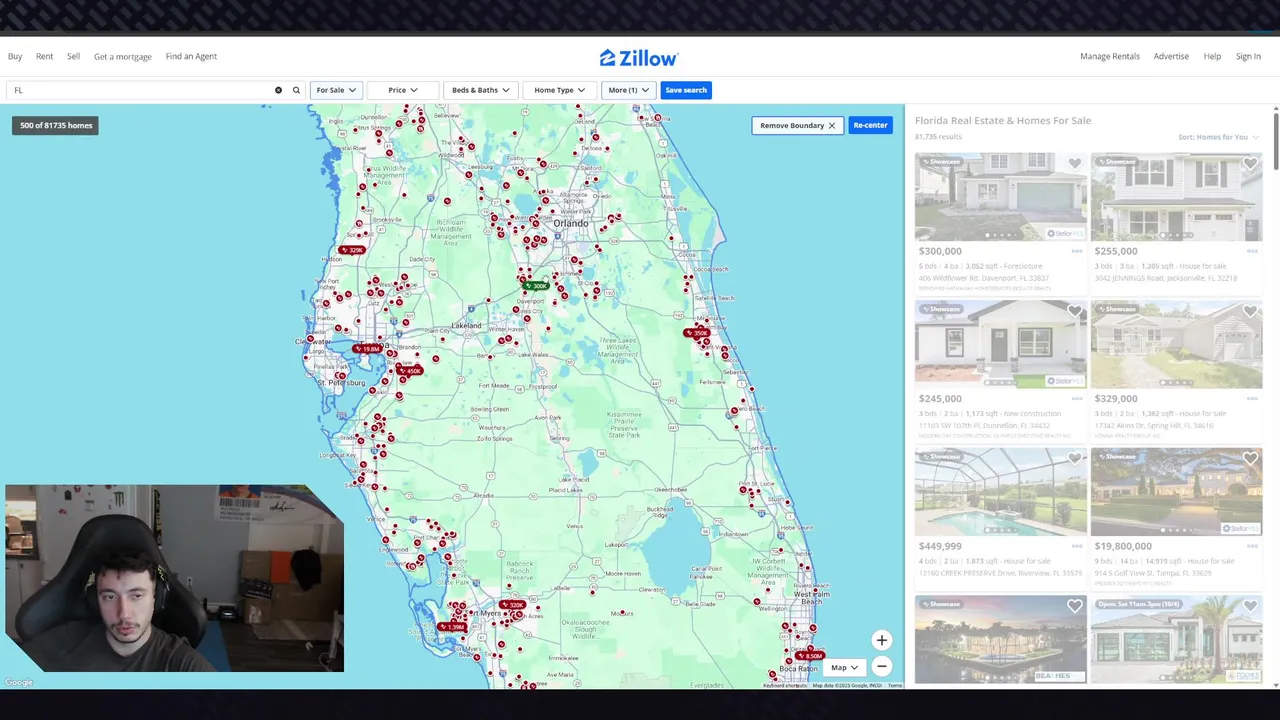1280x720 pixels.
Task: Click address 914 S Golf View St, Tampa
Action: click(x=1151, y=573)
